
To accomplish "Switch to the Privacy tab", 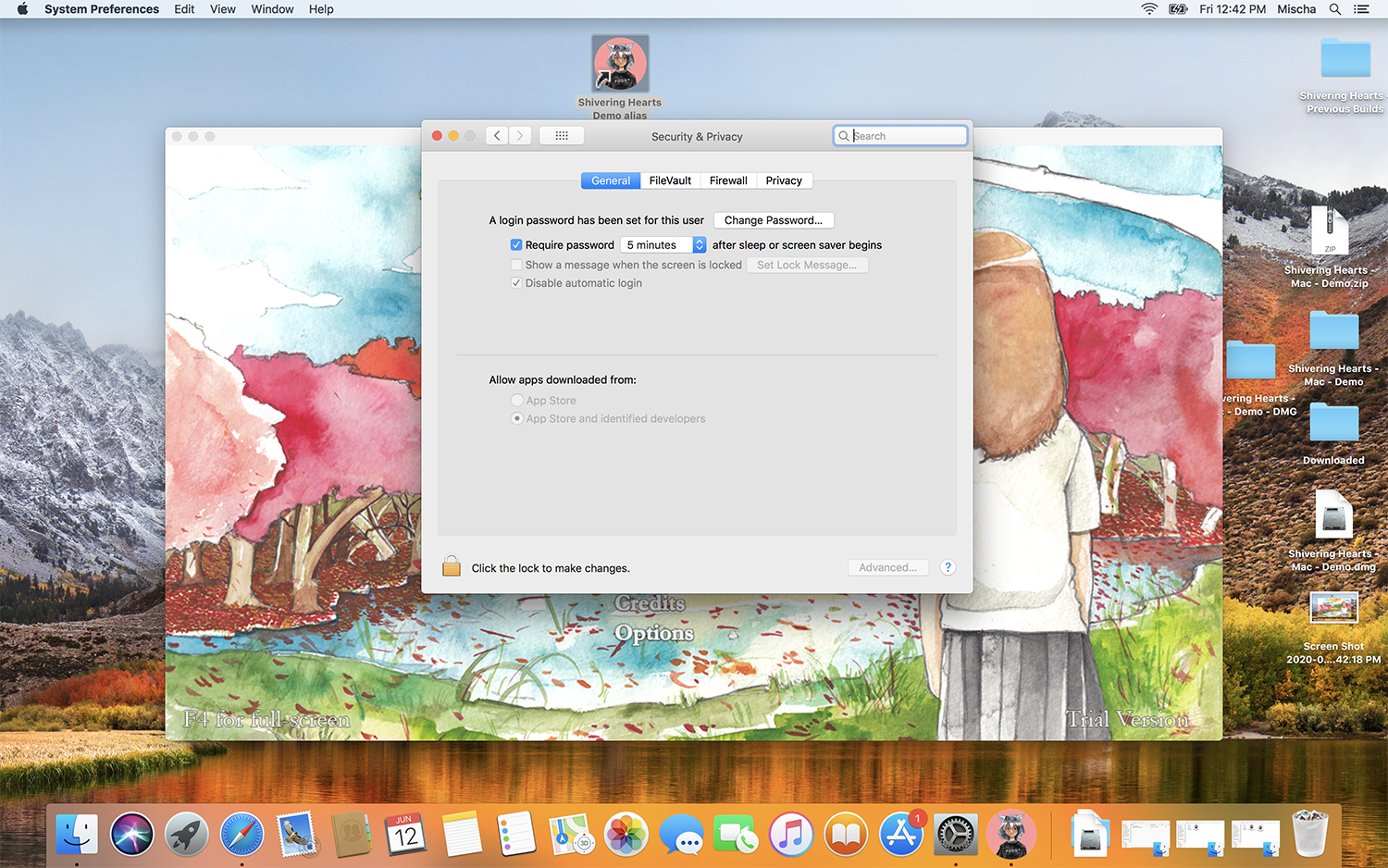I will pyautogui.click(x=784, y=180).
